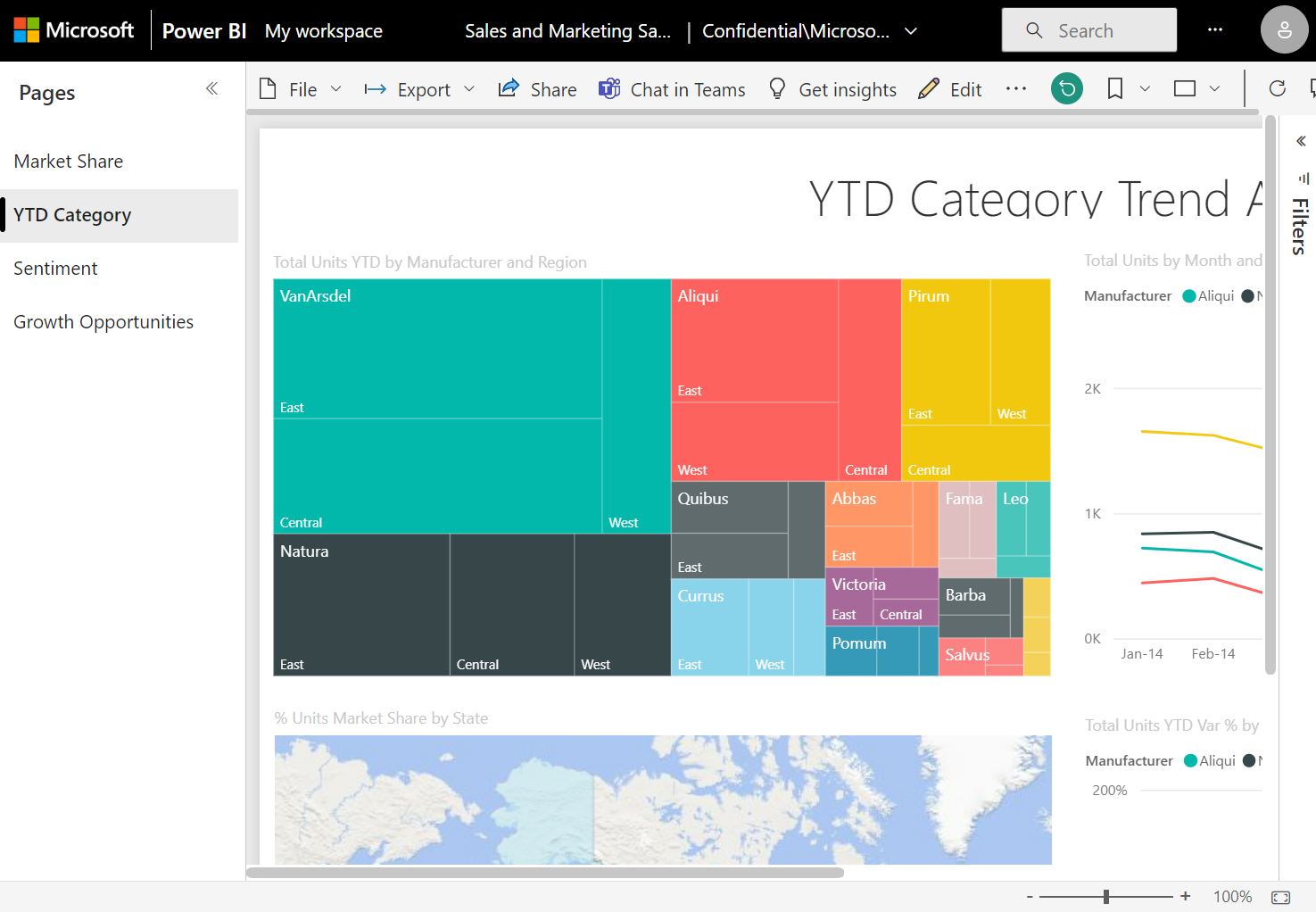Open the user account profile icon
The width and height of the screenshot is (1316, 912).
tap(1284, 30)
